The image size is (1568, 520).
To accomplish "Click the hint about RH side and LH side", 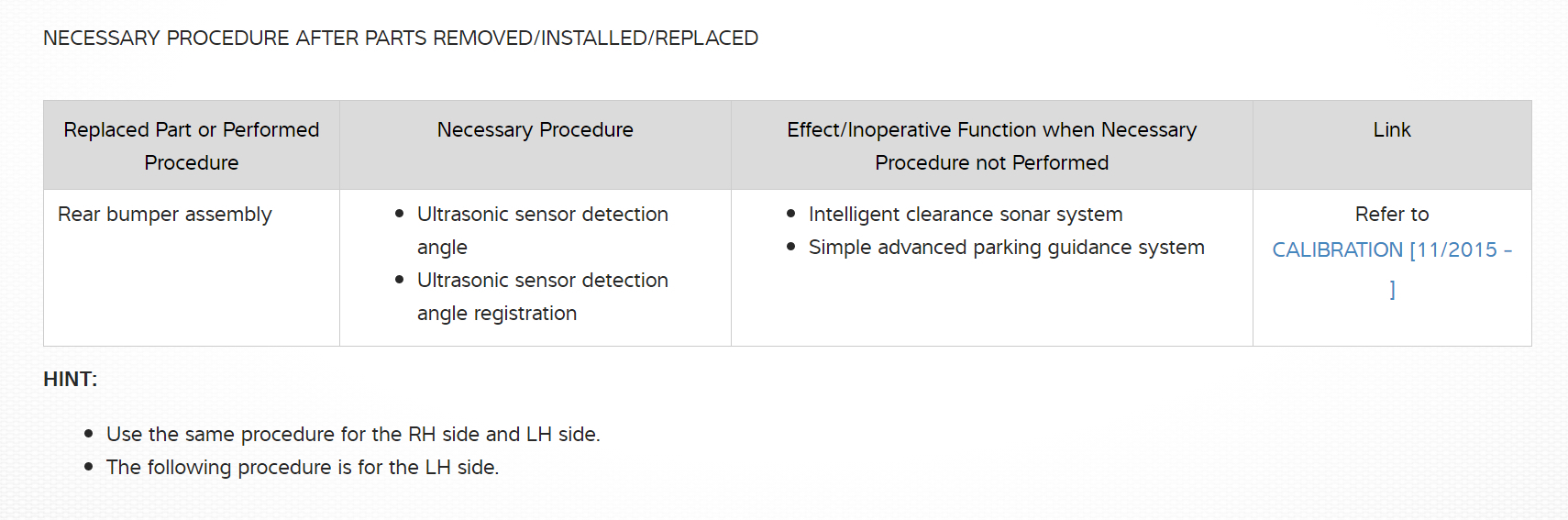I will [x=353, y=435].
